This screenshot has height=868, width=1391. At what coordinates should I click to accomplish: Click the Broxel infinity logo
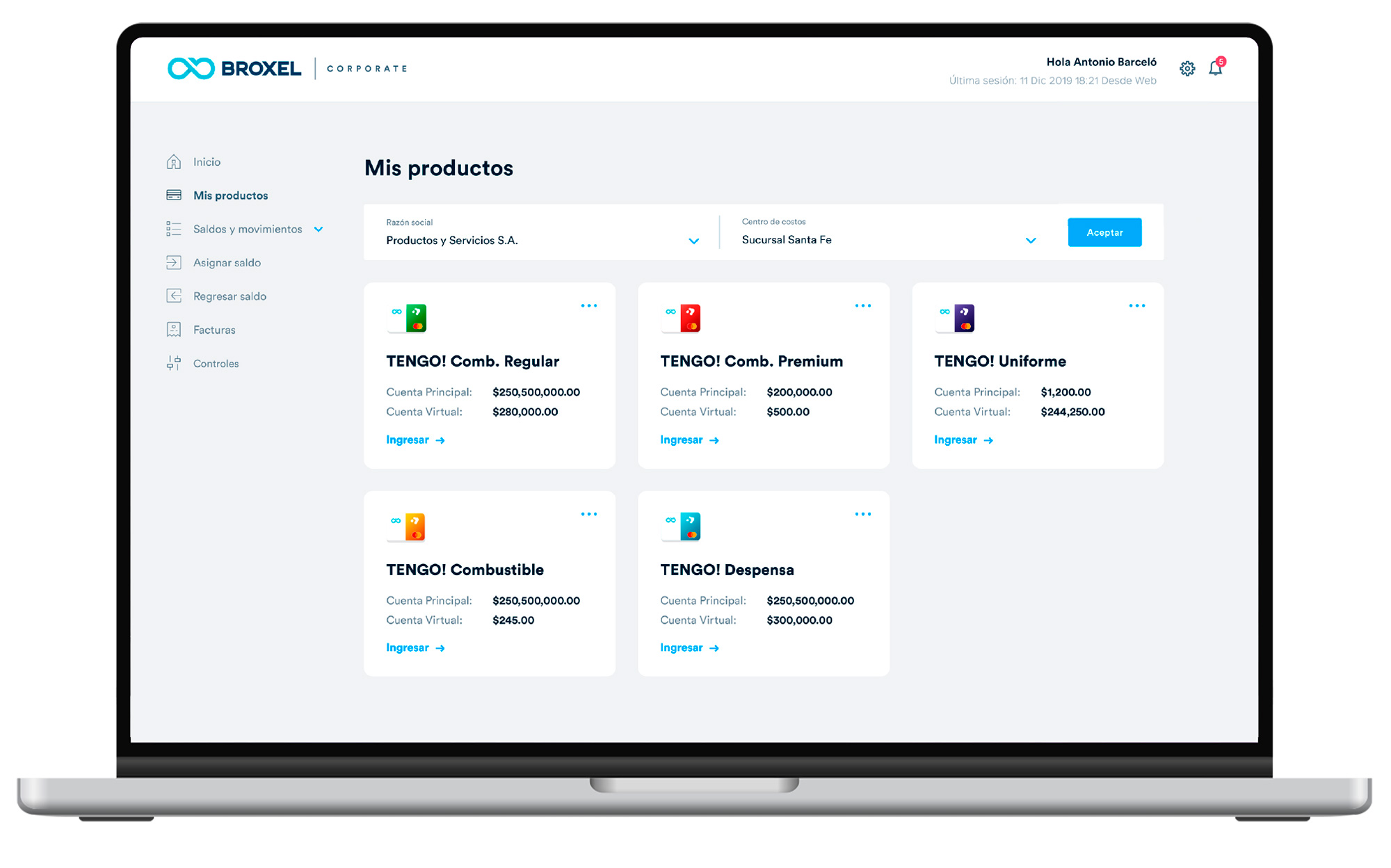(x=191, y=68)
